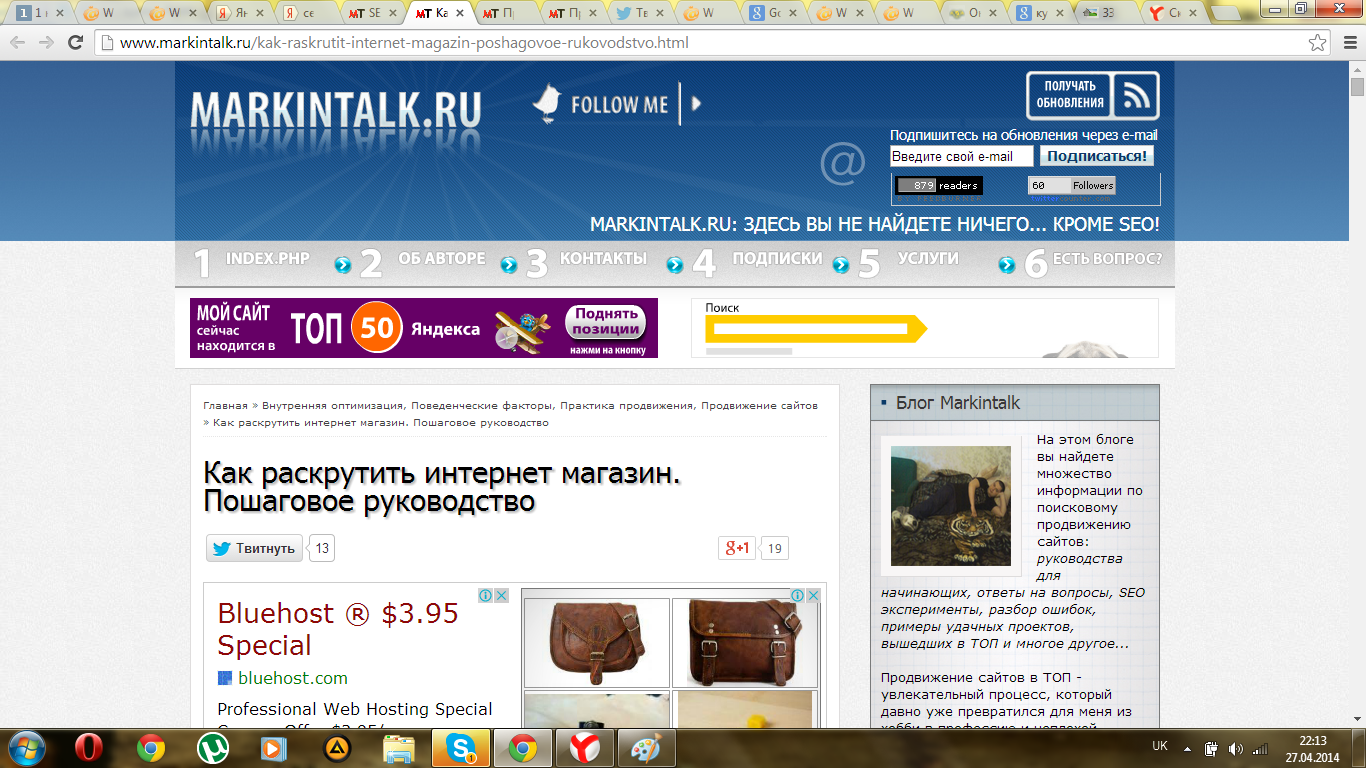Viewport: 1366px width, 768px height.
Task: Click the 'ПОЛУЧАТЬ ОБНОВЛЕНИЯ' button
Action: coord(1070,96)
